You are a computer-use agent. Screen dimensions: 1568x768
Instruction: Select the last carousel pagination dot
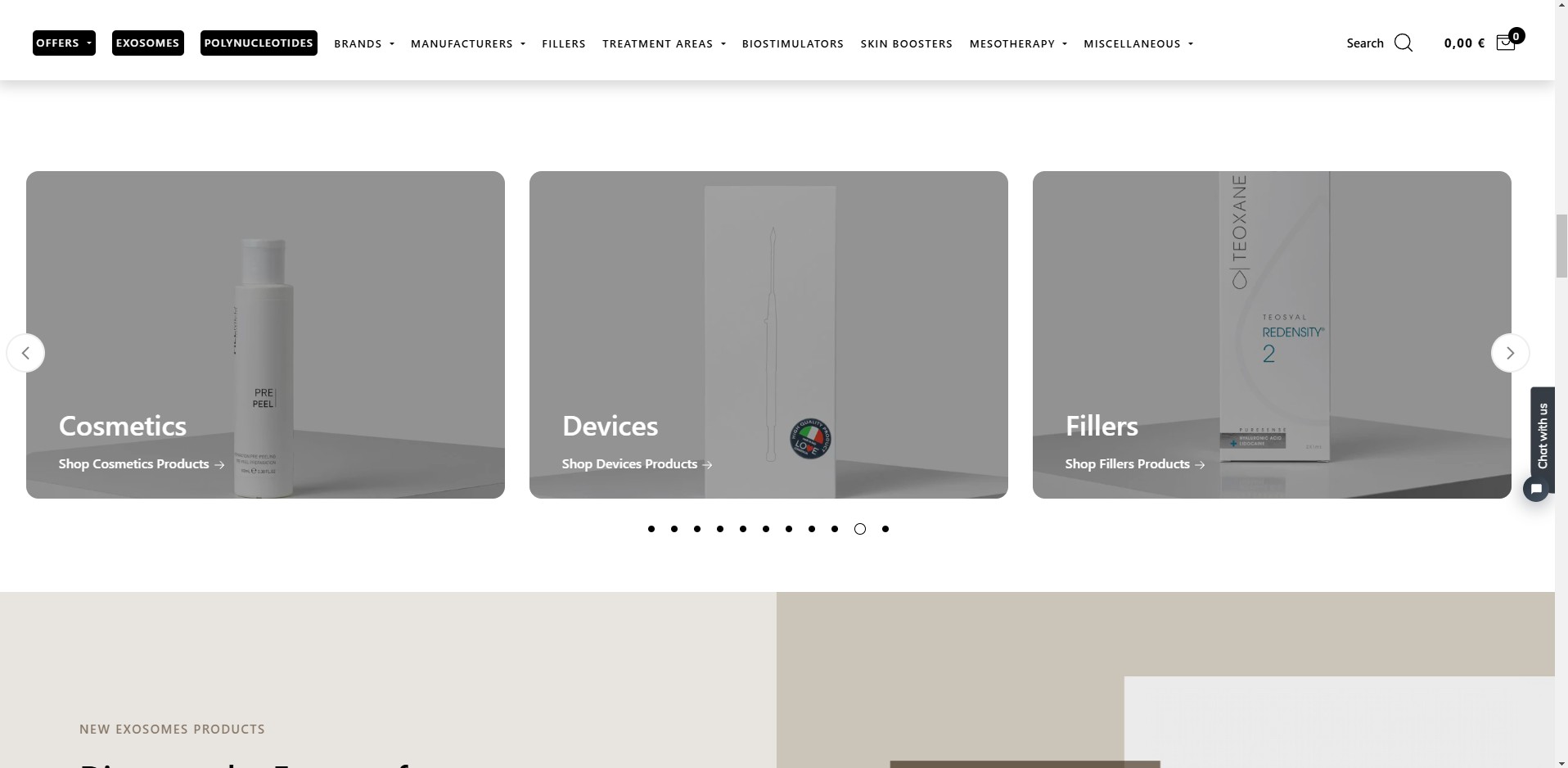pos(885,529)
